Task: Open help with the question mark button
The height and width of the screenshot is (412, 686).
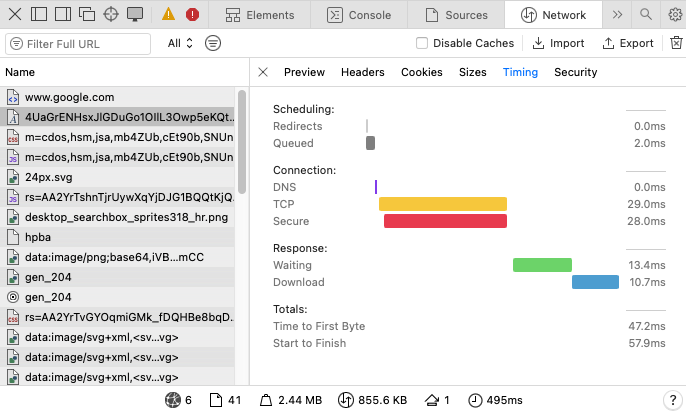Action: pyautogui.click(x=672, y=400)
